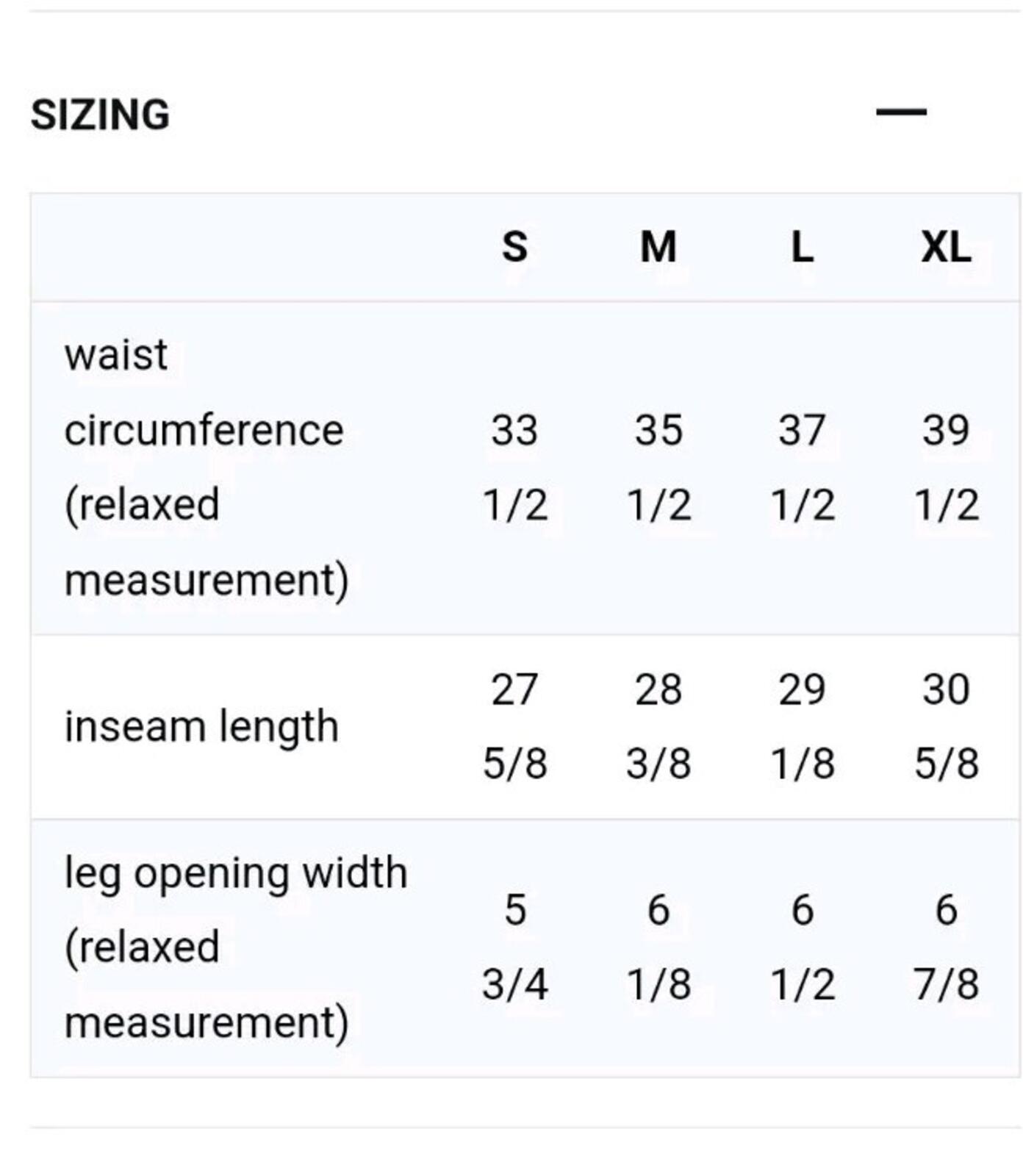Viewport: 1023px width, 1176px height.
Task: Click inseam value 27 5/8 for size S
Action: [x=514, y=726]
